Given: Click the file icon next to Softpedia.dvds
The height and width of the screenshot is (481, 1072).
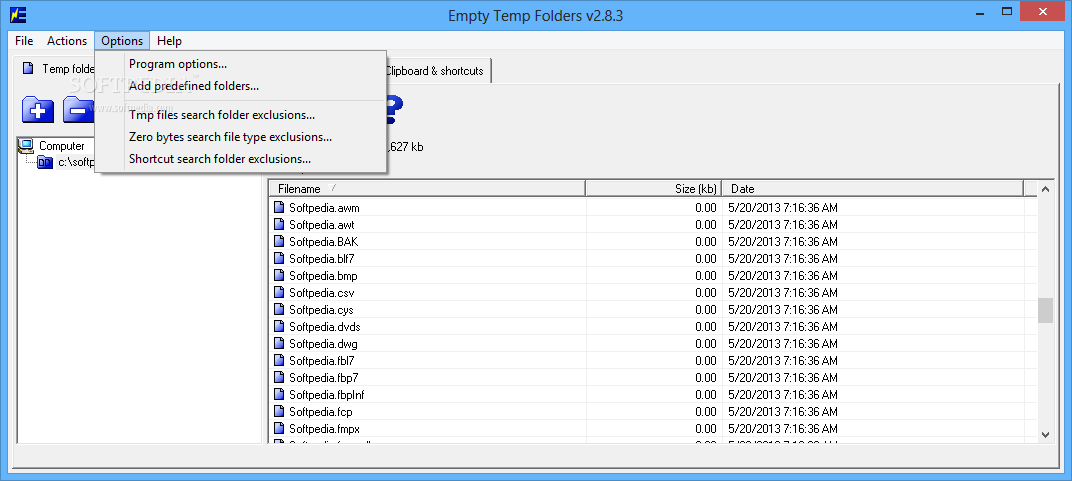Looking at the screenshot, I should pyautogui.click(x=279, y=327).
